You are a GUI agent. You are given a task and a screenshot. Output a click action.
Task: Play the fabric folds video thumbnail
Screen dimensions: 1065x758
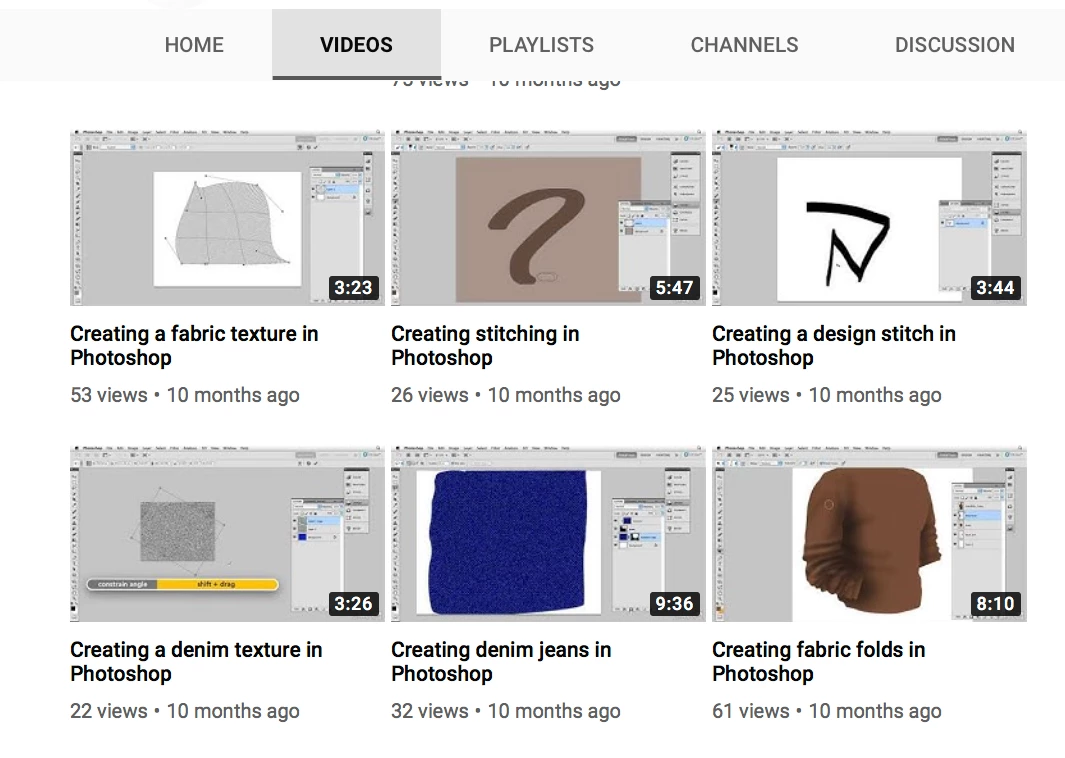[869, 534]
